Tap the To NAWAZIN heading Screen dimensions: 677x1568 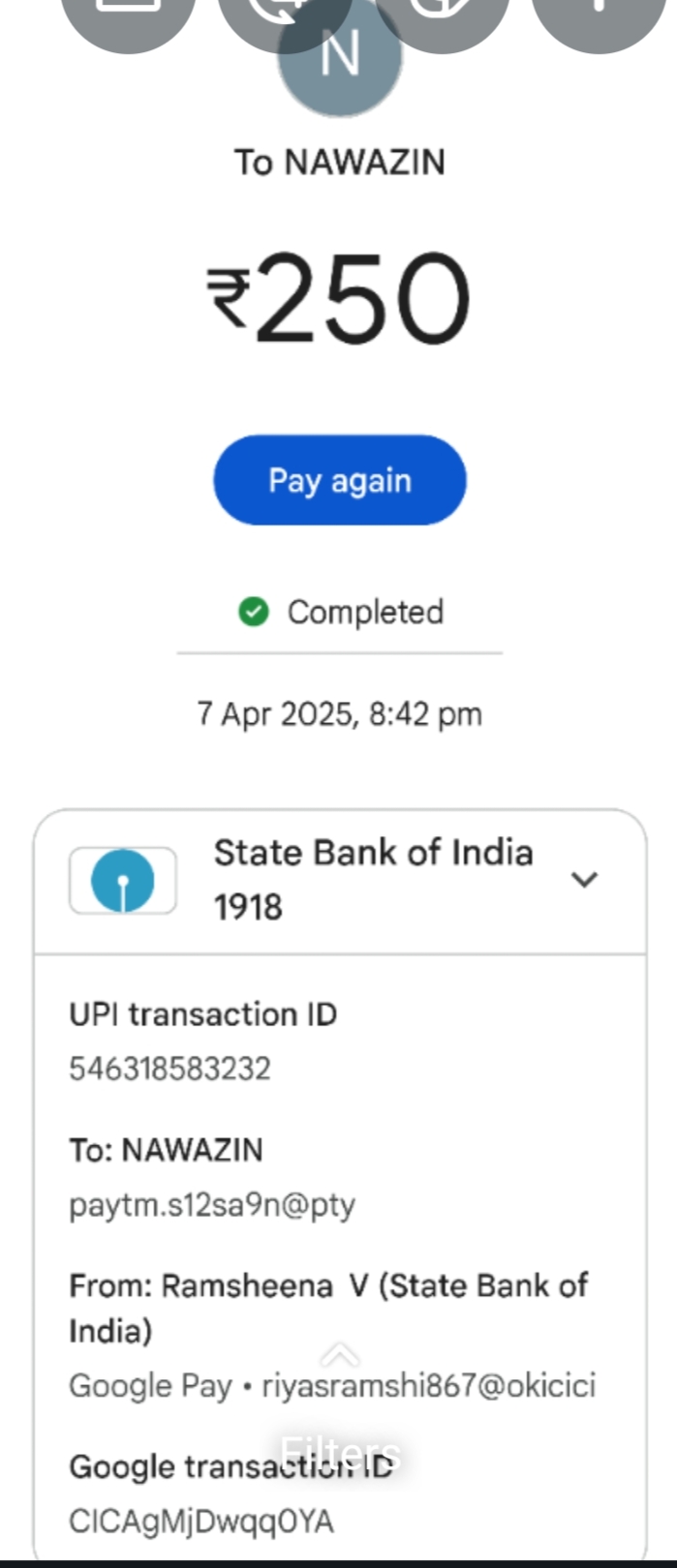[x=339, y=162]
